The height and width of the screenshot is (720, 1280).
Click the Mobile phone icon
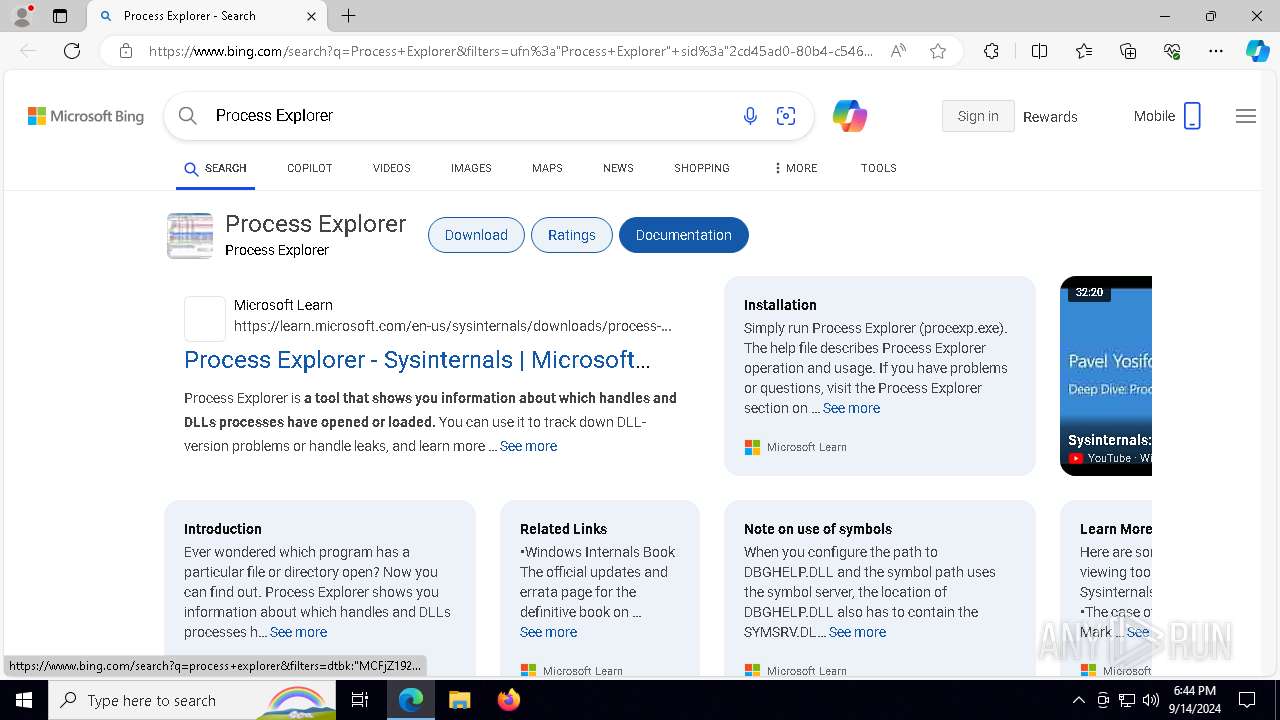tap(1192, 116)
